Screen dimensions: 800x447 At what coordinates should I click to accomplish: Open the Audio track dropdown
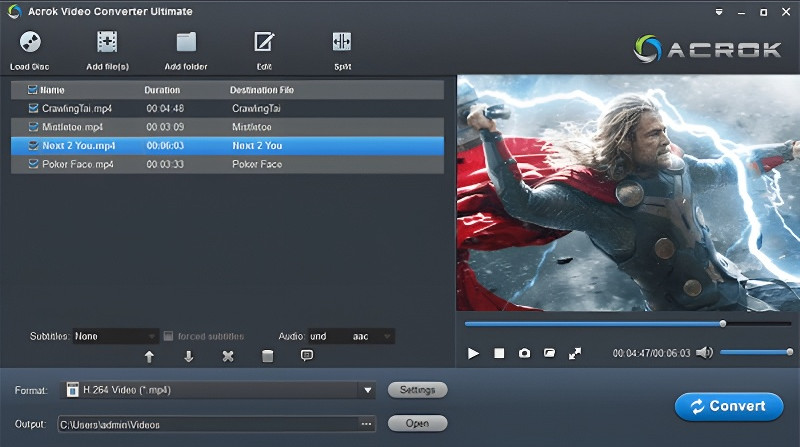(351, 336)
